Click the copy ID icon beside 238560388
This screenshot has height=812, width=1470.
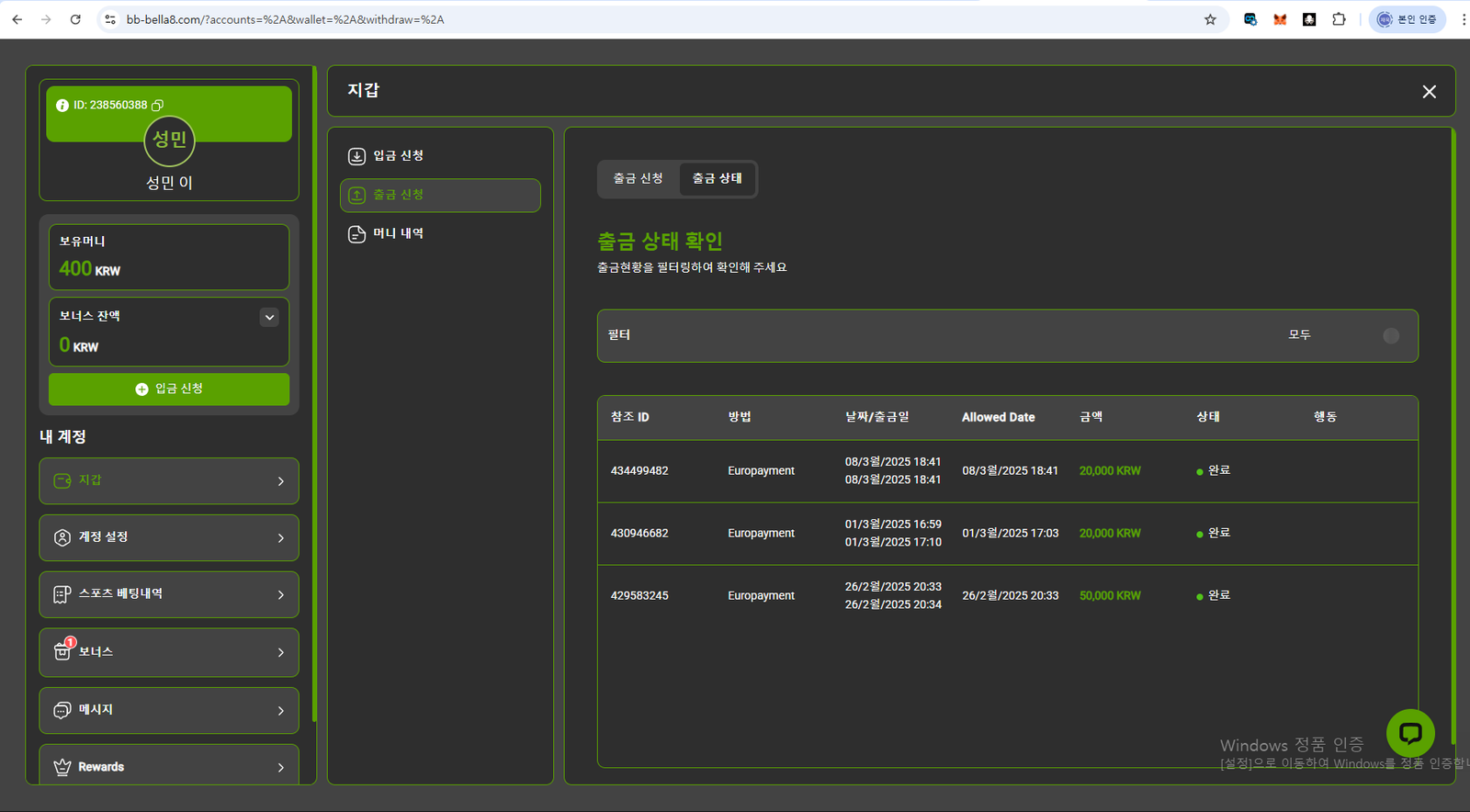pyautogui.click(x=157, y=106)
